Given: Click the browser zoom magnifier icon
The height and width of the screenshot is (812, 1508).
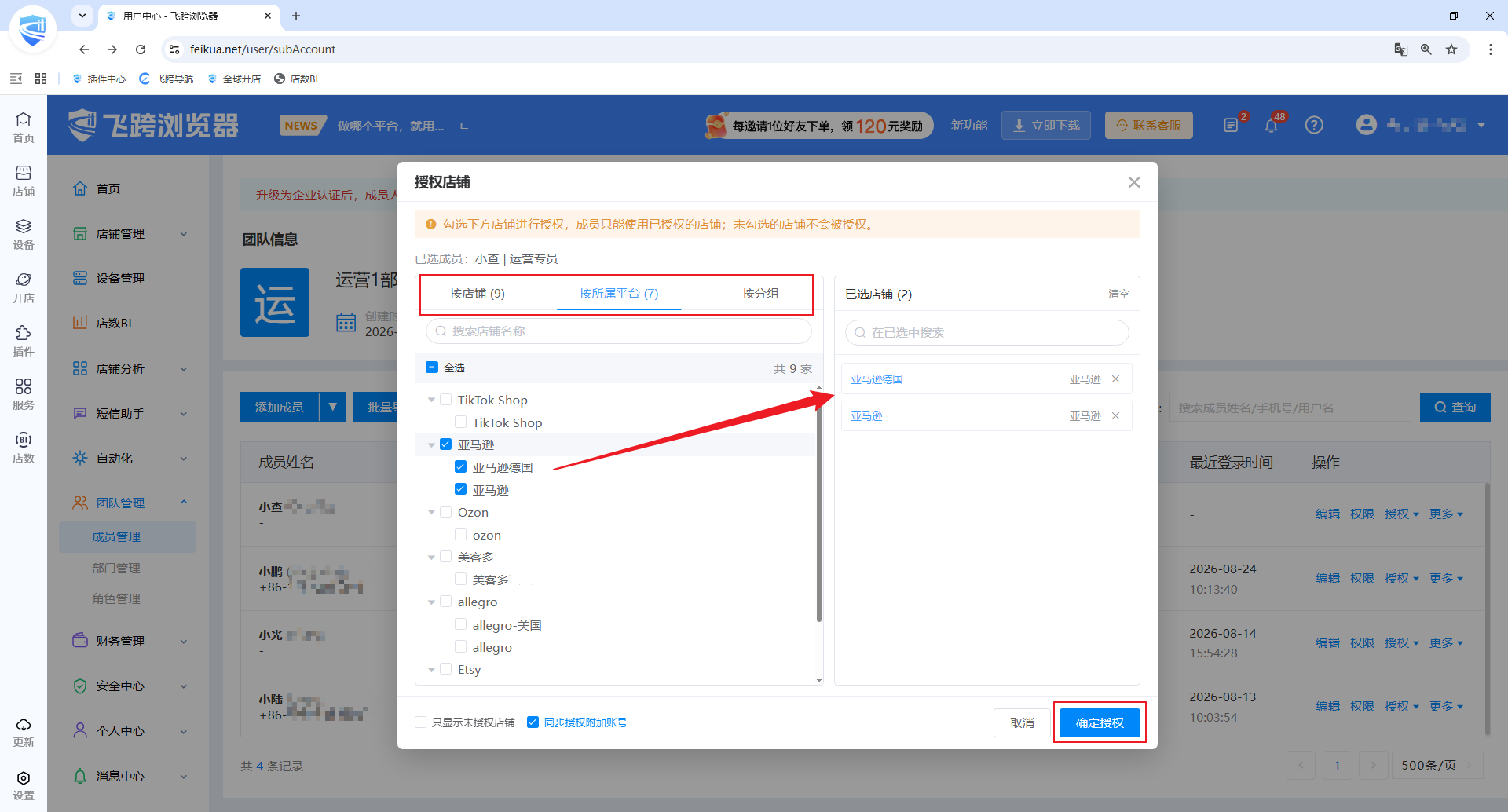Looking at the screenshot, I should 1426,49.
